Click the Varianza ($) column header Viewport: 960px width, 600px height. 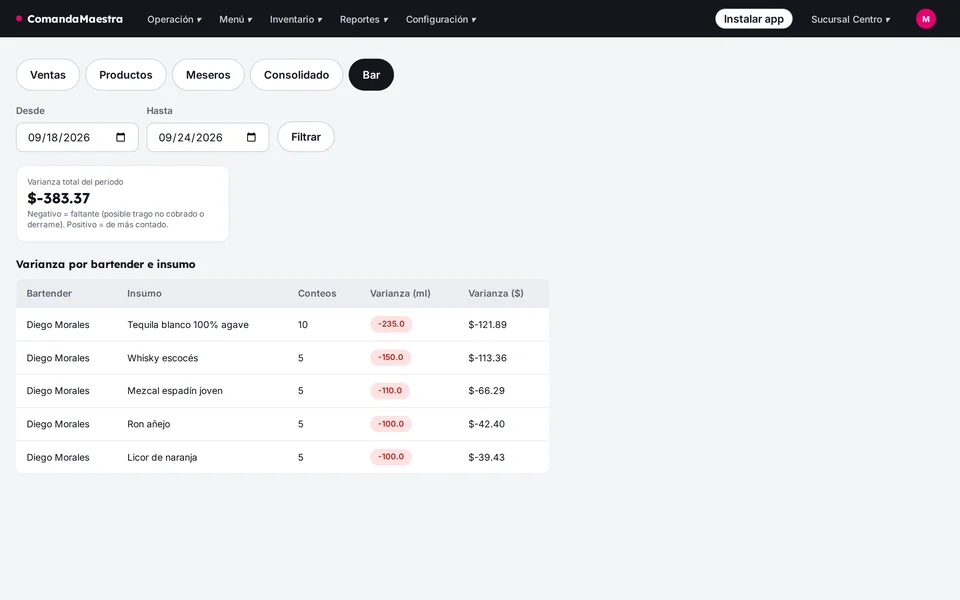point(495,293)
